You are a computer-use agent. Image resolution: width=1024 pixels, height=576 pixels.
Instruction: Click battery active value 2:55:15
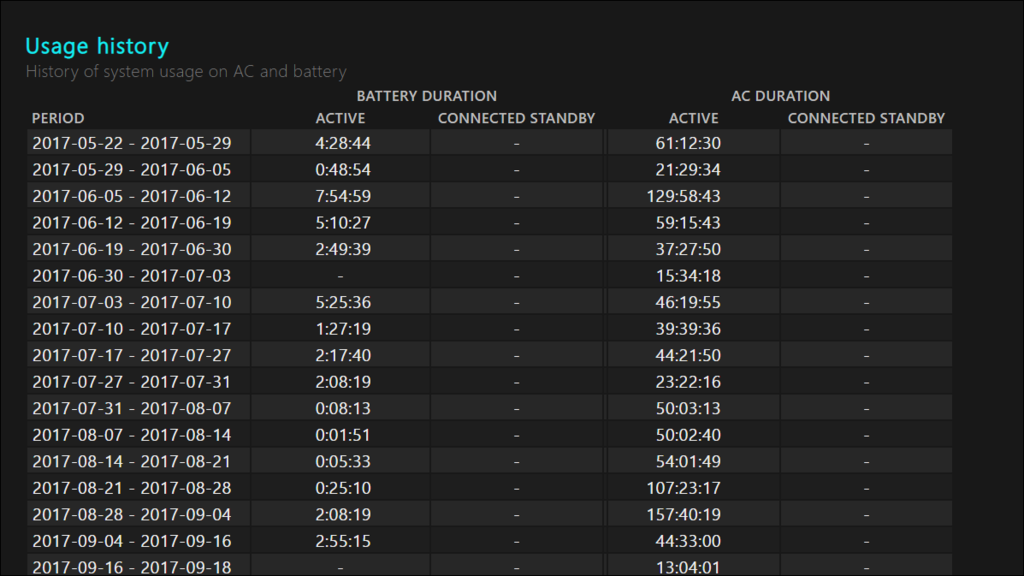click(x=343, y=541)
